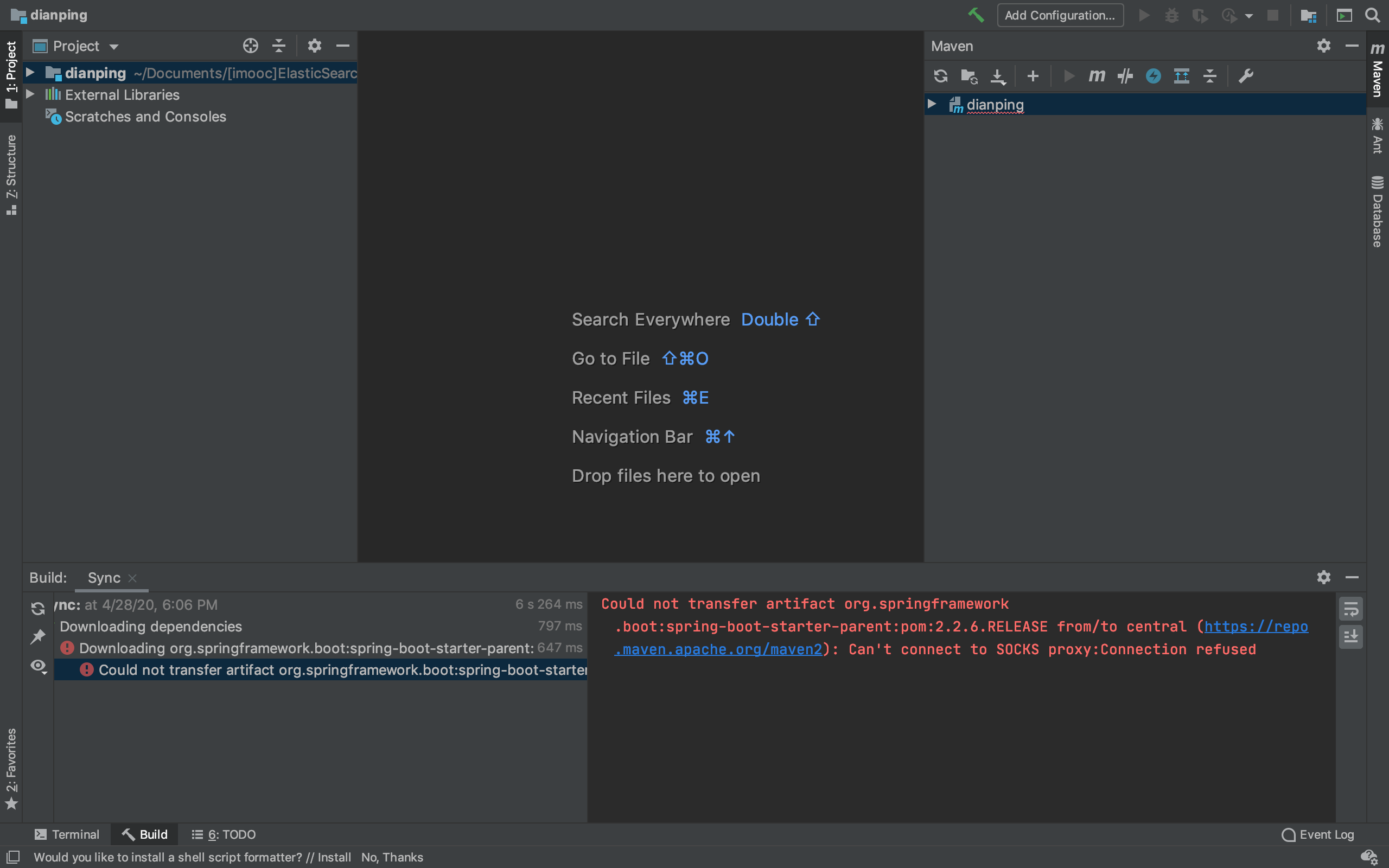Click the status bar inspections icon
The height and width of the screenshot is (868, 1389).
click(x=1369, y=857)
